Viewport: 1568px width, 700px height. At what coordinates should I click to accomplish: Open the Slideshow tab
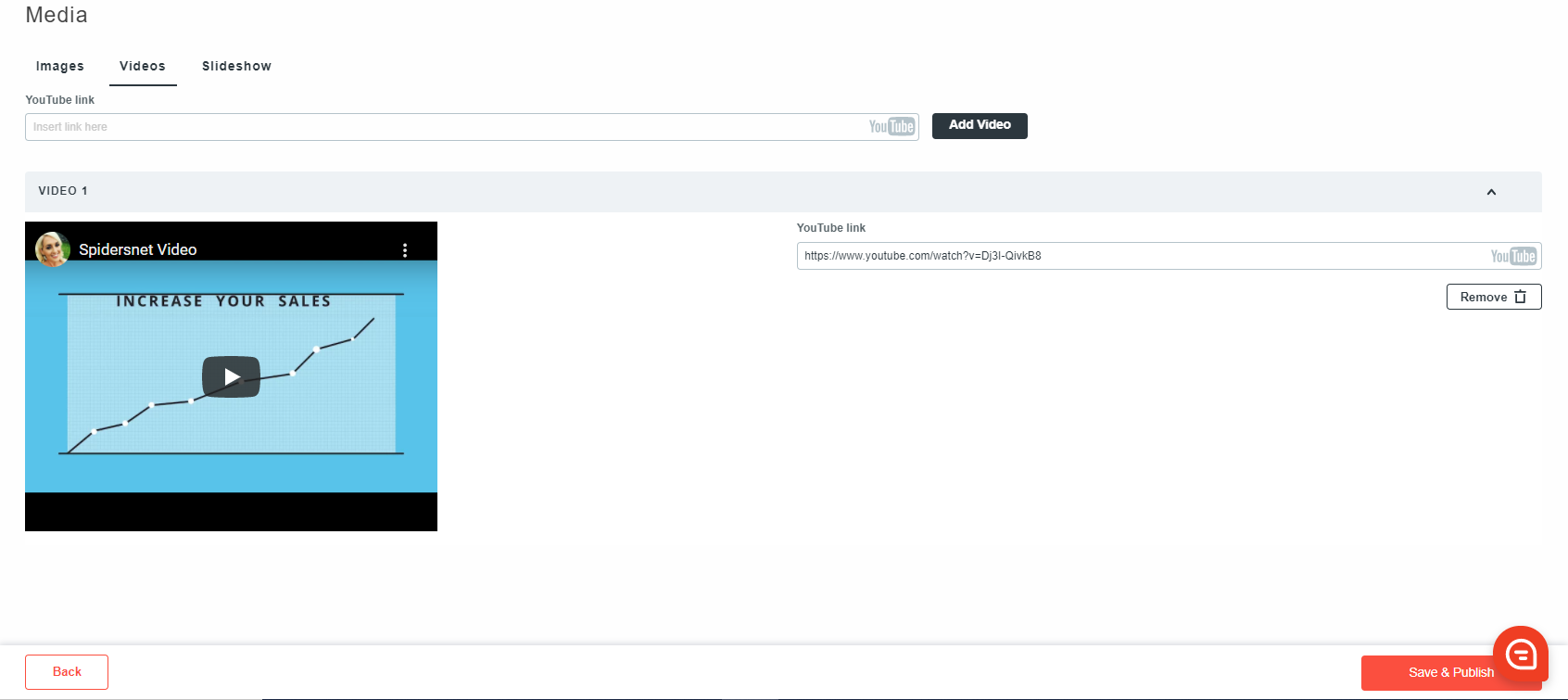[236, 67]
